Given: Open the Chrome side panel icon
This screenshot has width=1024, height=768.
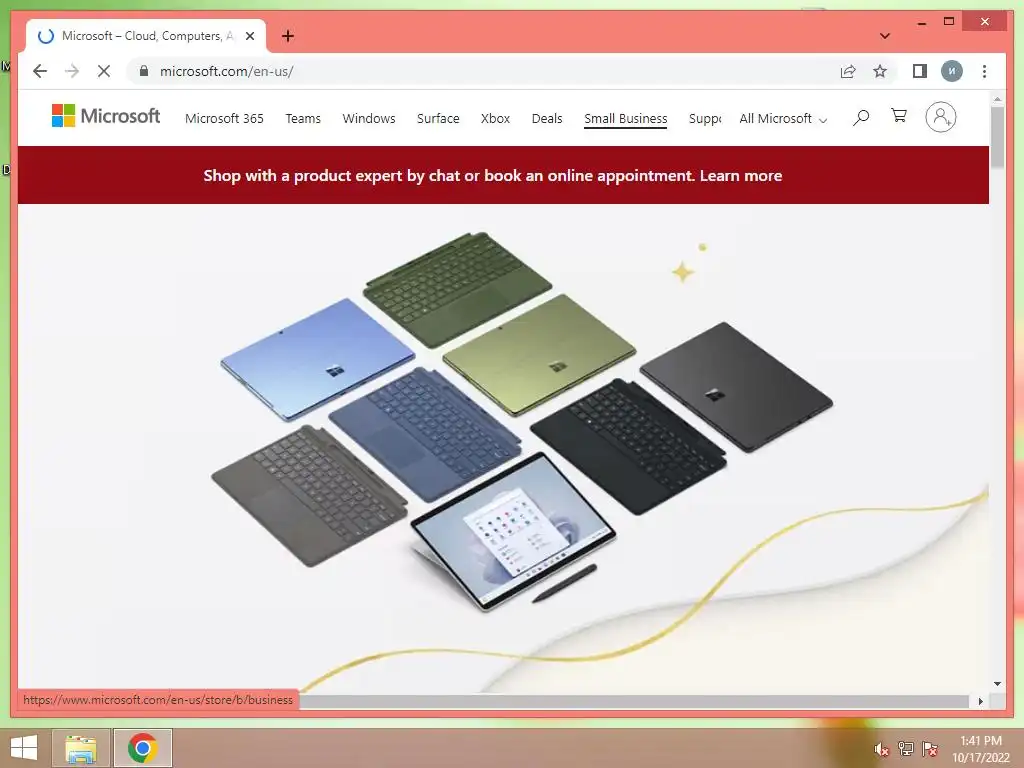Looking at the screenshot, I should pyautogui.click(x=920, y=71).
